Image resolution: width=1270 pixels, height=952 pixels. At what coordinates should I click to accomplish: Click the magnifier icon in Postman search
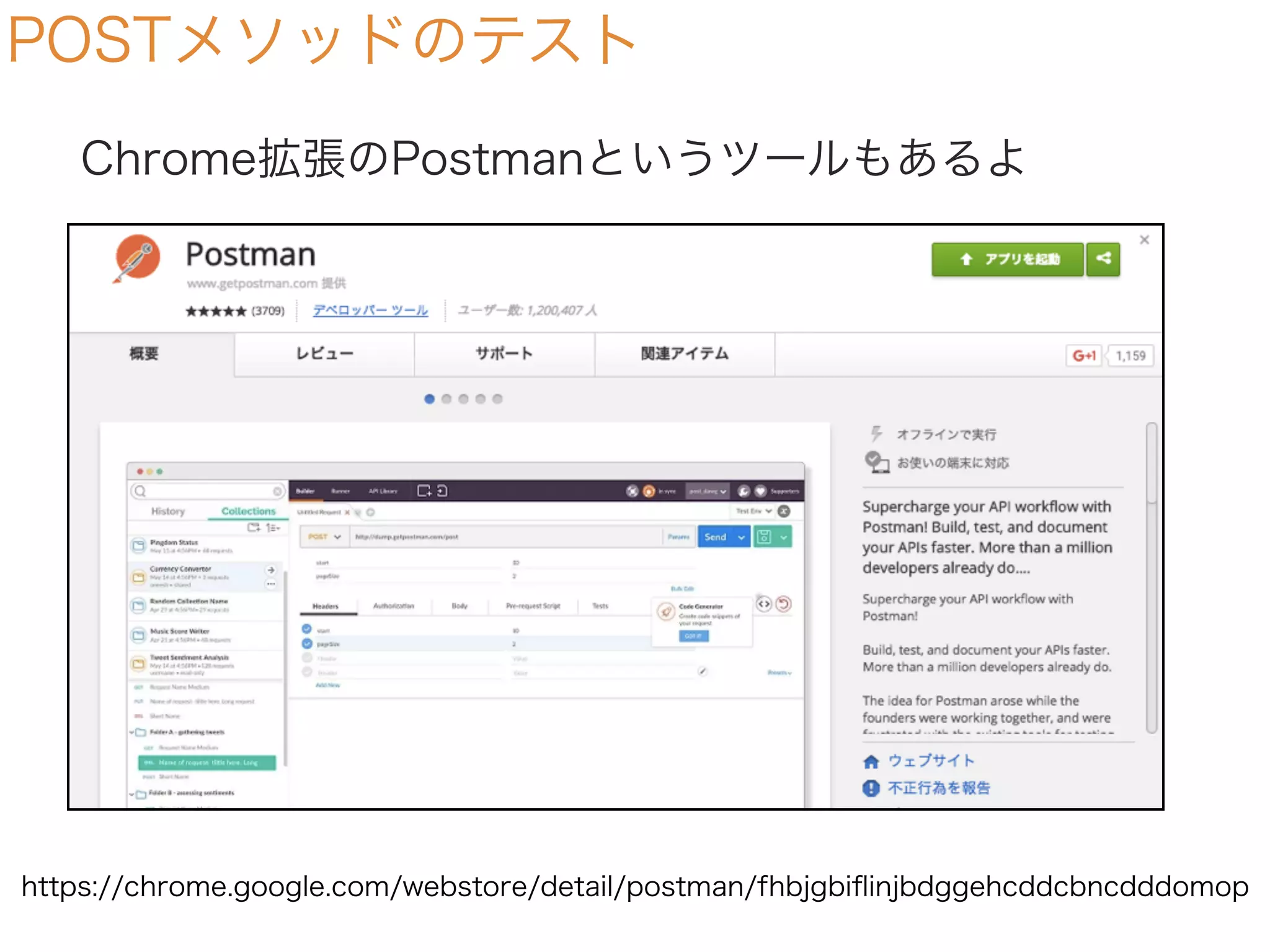coord(141,491)
